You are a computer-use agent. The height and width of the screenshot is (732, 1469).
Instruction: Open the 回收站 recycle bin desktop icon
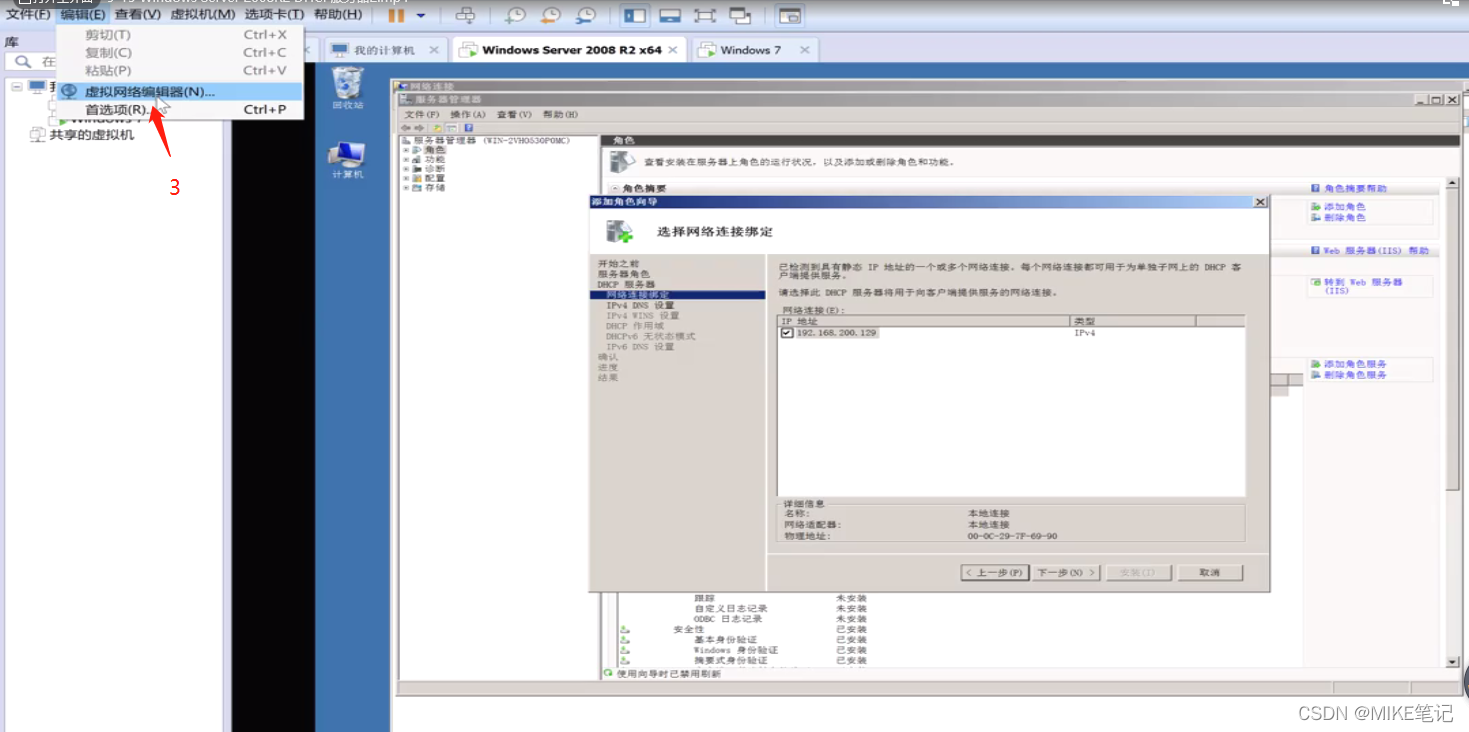(347, 88)
